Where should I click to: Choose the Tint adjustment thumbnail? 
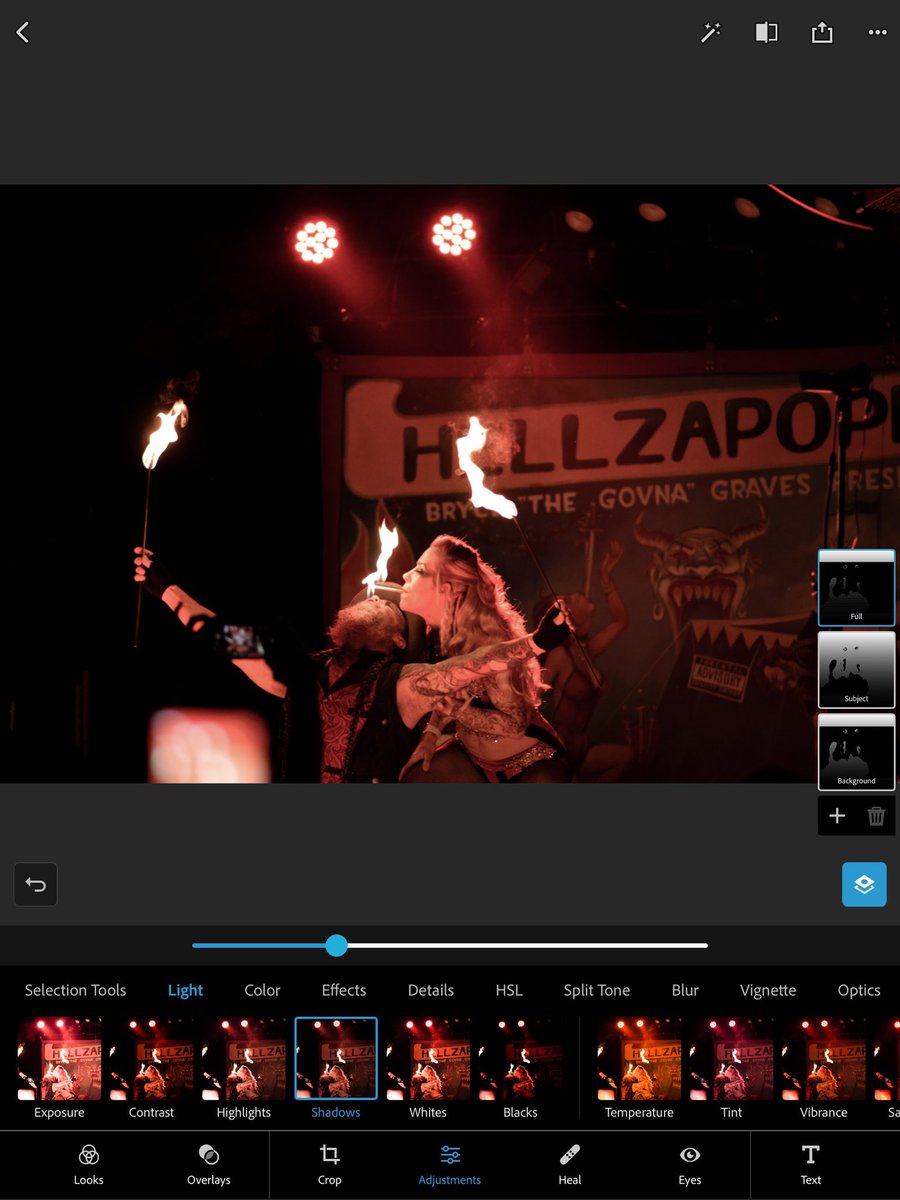(731, 1069)
